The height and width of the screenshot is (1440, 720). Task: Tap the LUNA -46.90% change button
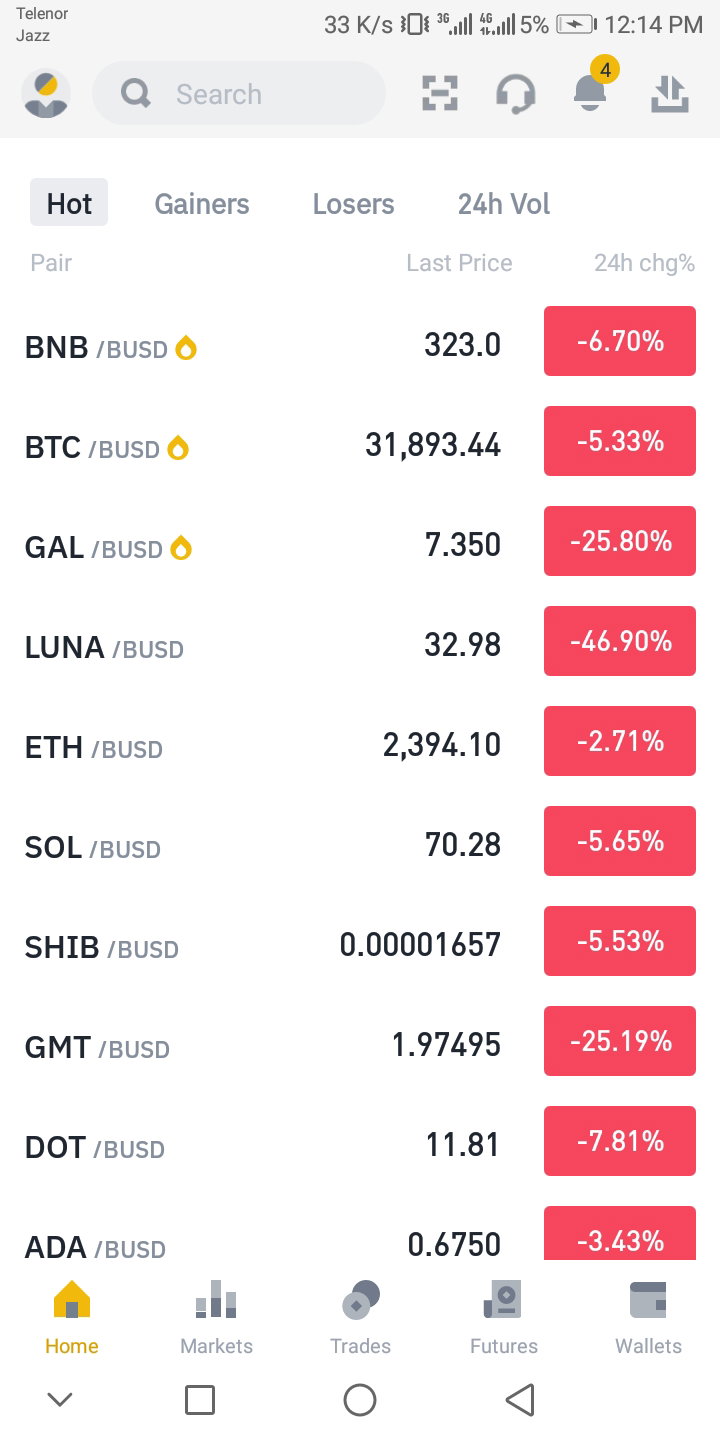[x=620, y=641]
